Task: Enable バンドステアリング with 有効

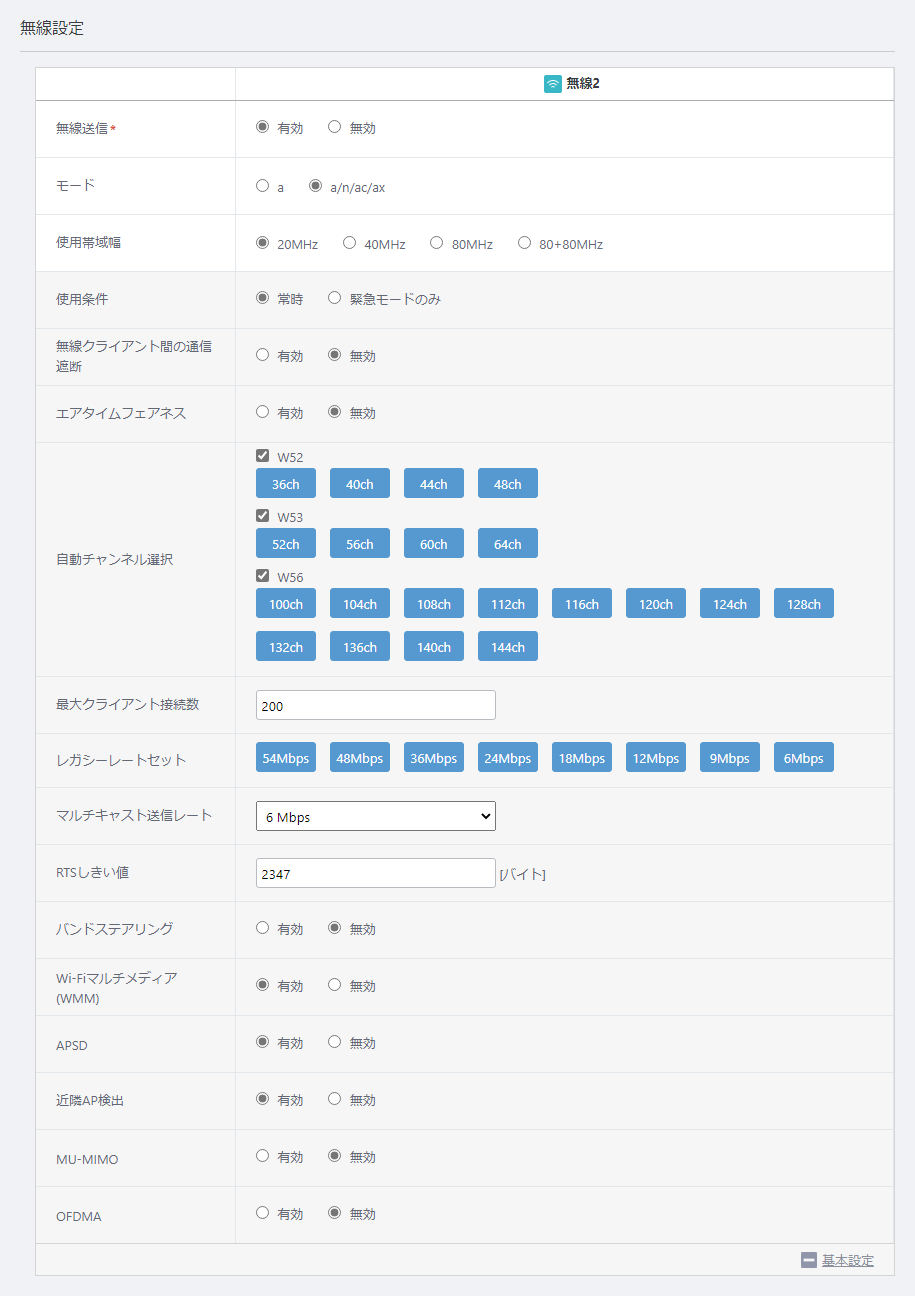Action: [263, 928]
